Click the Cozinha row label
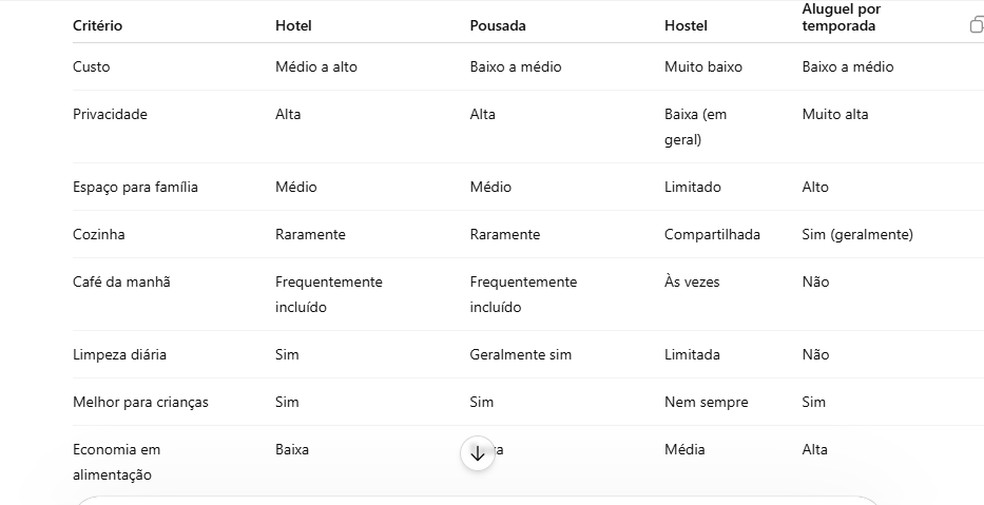Image resolution: width=984 pixels, height=505 pixels. [99, 234]
